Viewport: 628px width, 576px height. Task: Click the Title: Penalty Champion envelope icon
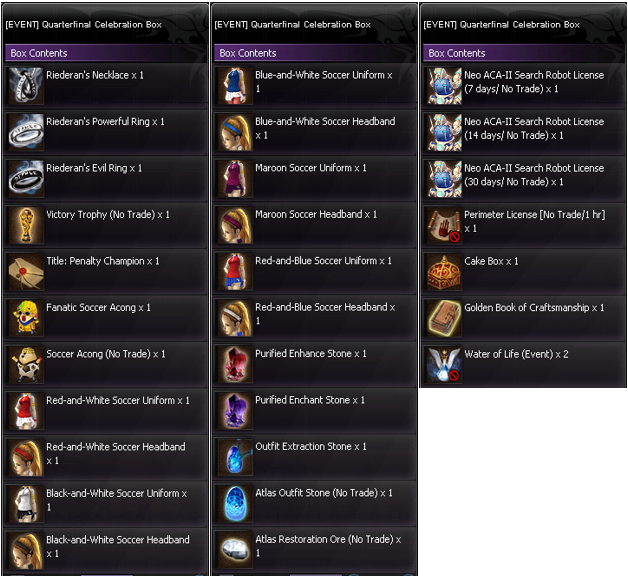pos(26,272)
